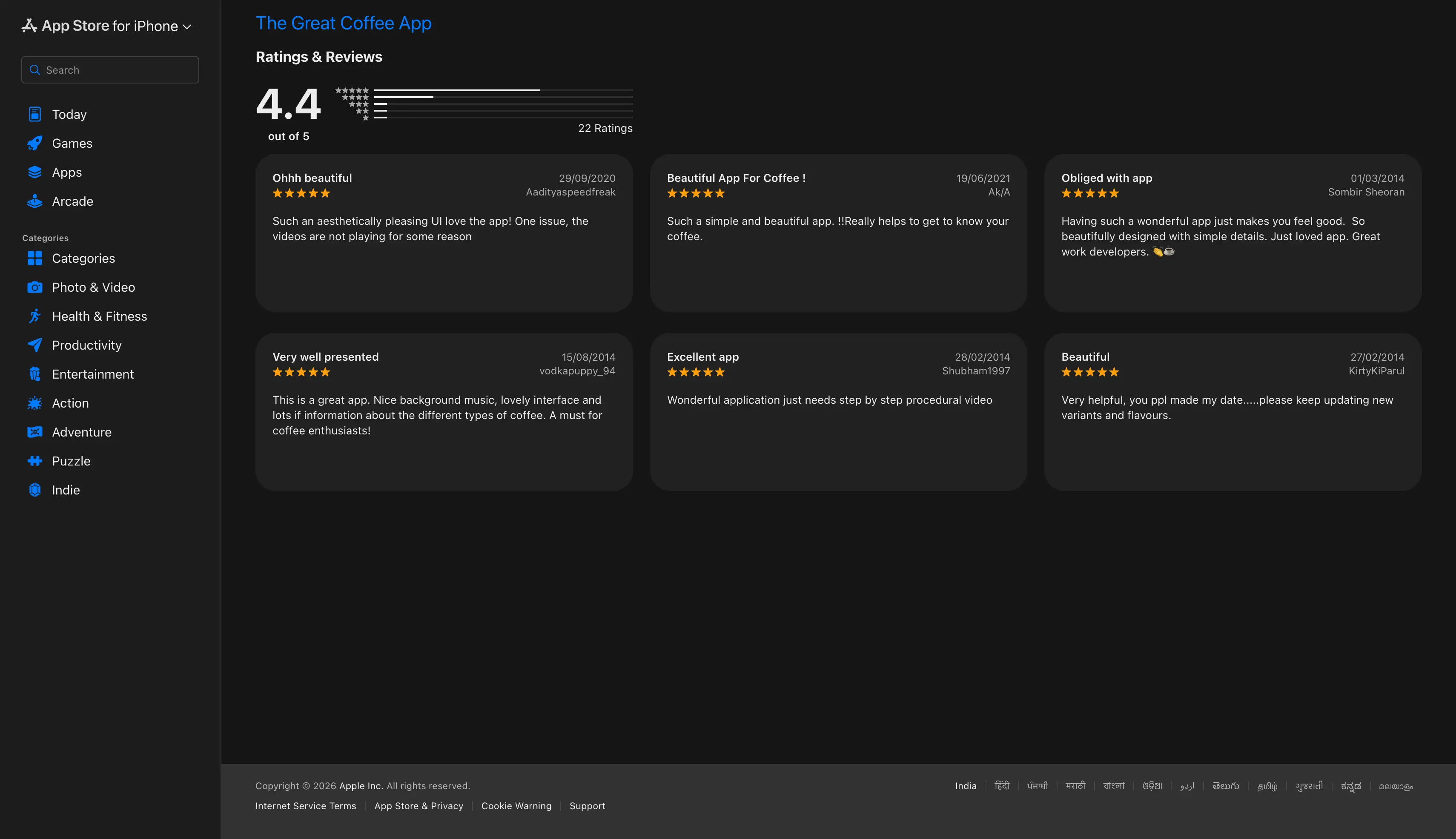The height and width of the screenshot is (839, 1456).
Task: Open the Support footer link
Action: click(x=588, y=806)
